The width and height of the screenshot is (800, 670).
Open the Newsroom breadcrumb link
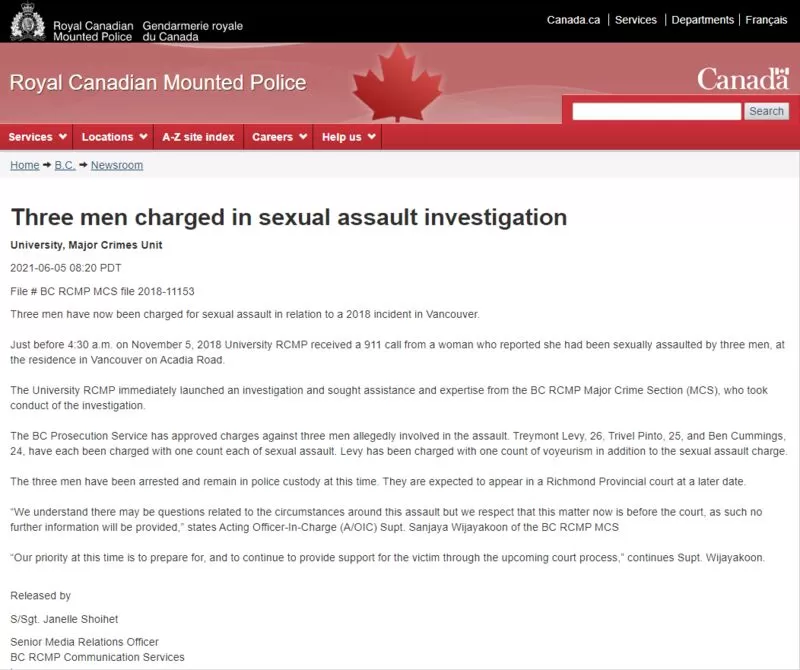pos(117,165)
